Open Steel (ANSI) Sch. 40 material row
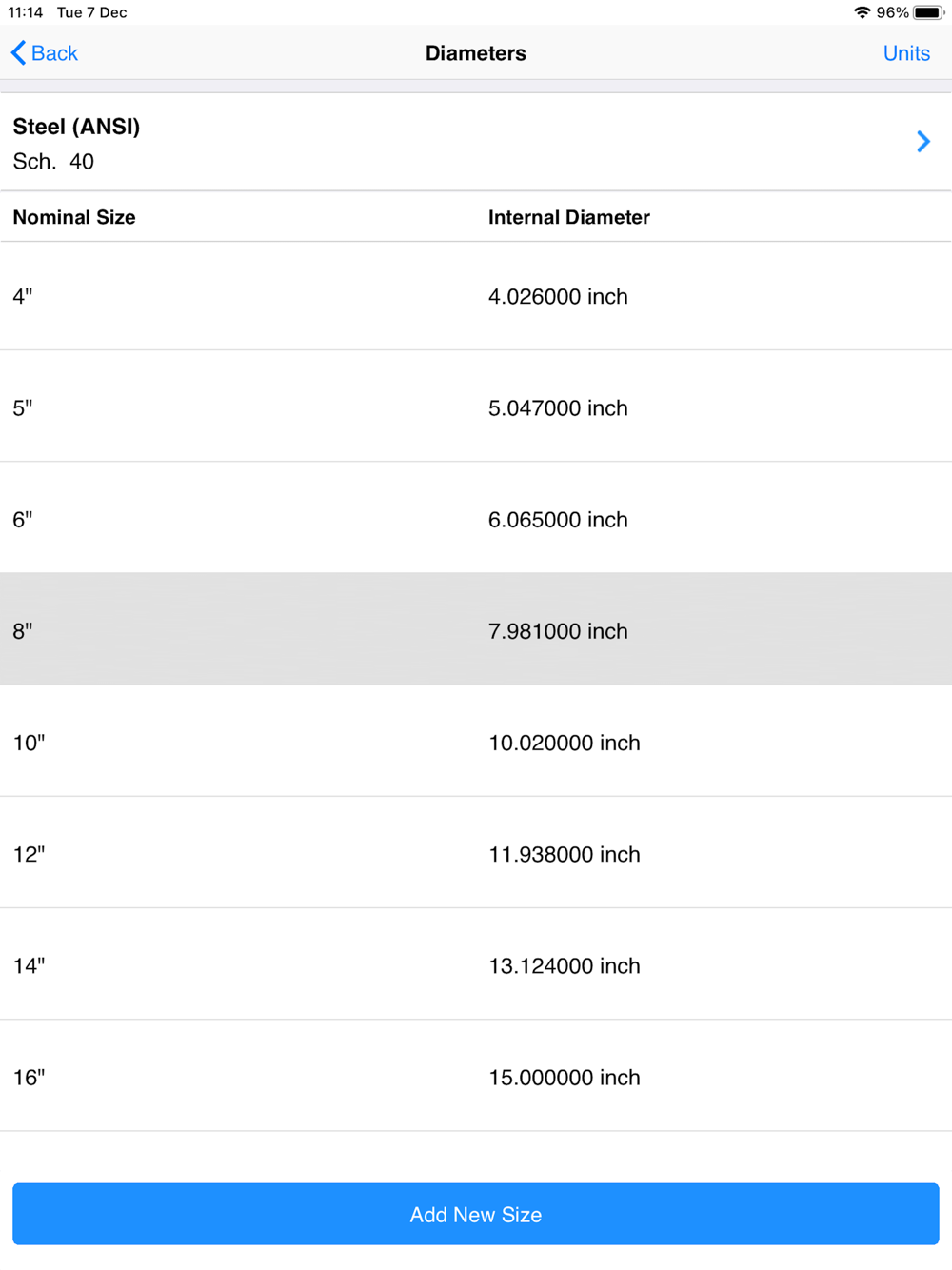The image size is (952, 1270). click(x=381, y=143)
